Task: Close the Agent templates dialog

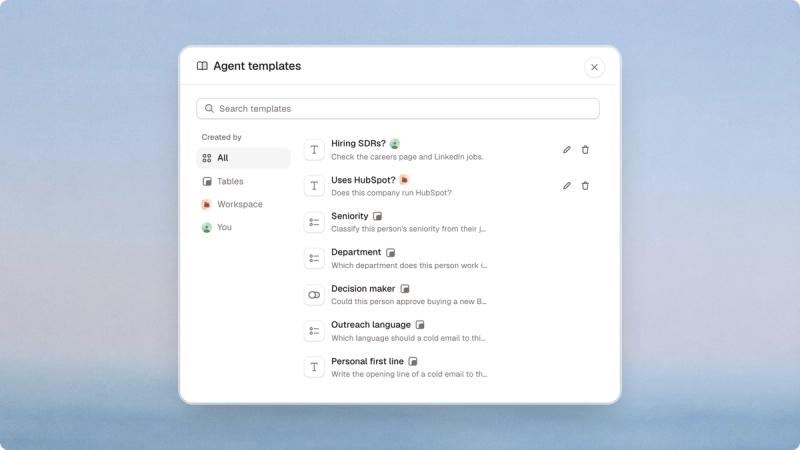Action: pyautogui.click(x=594, y=67)
